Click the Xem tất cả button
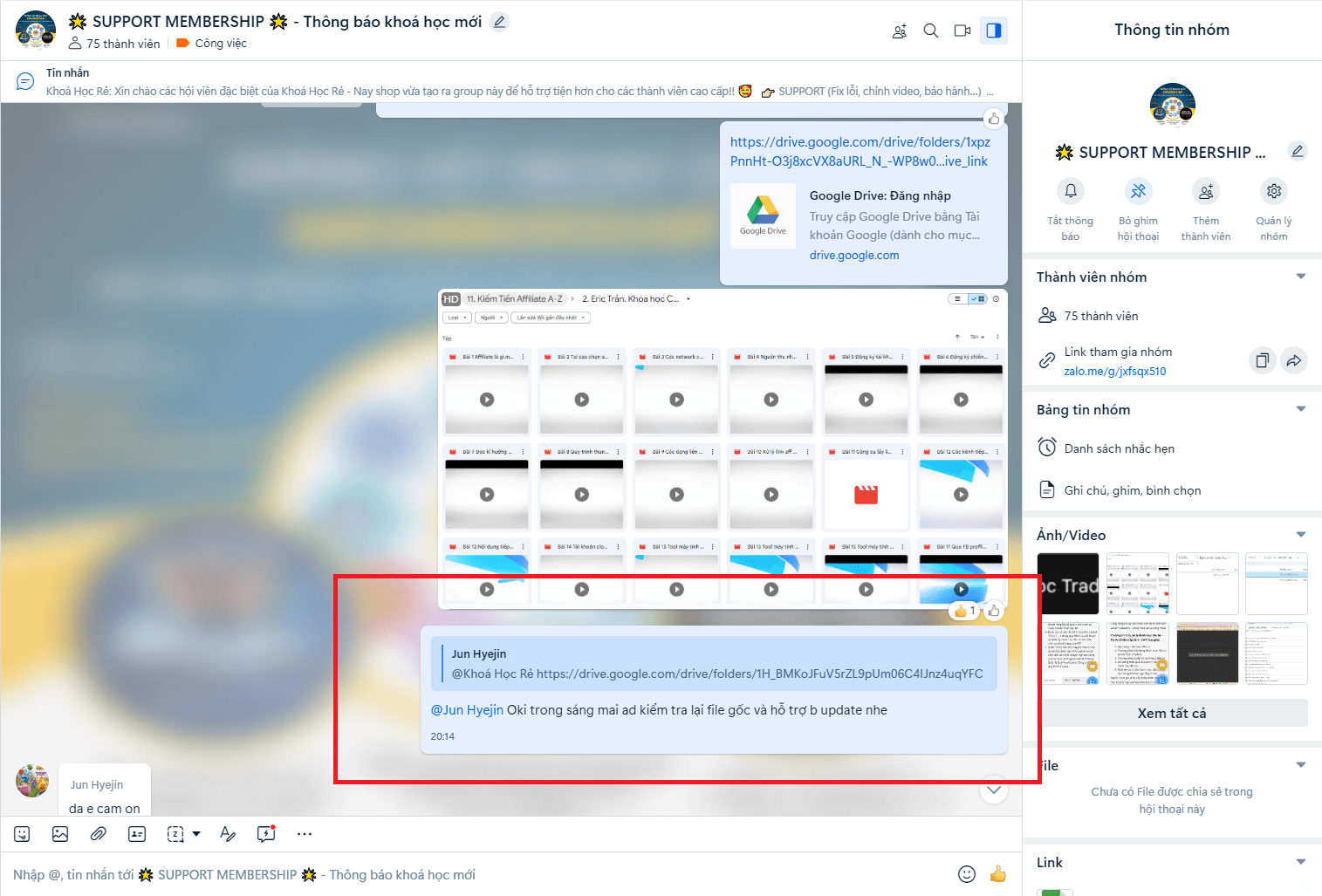Image resolution: width=1322 pixels, height=896 pixels. point(1172,713)
